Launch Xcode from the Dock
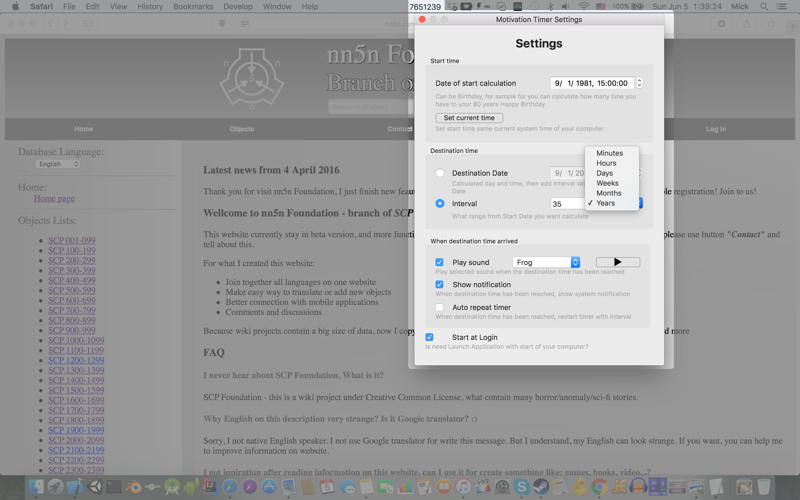 pos(75,487)
